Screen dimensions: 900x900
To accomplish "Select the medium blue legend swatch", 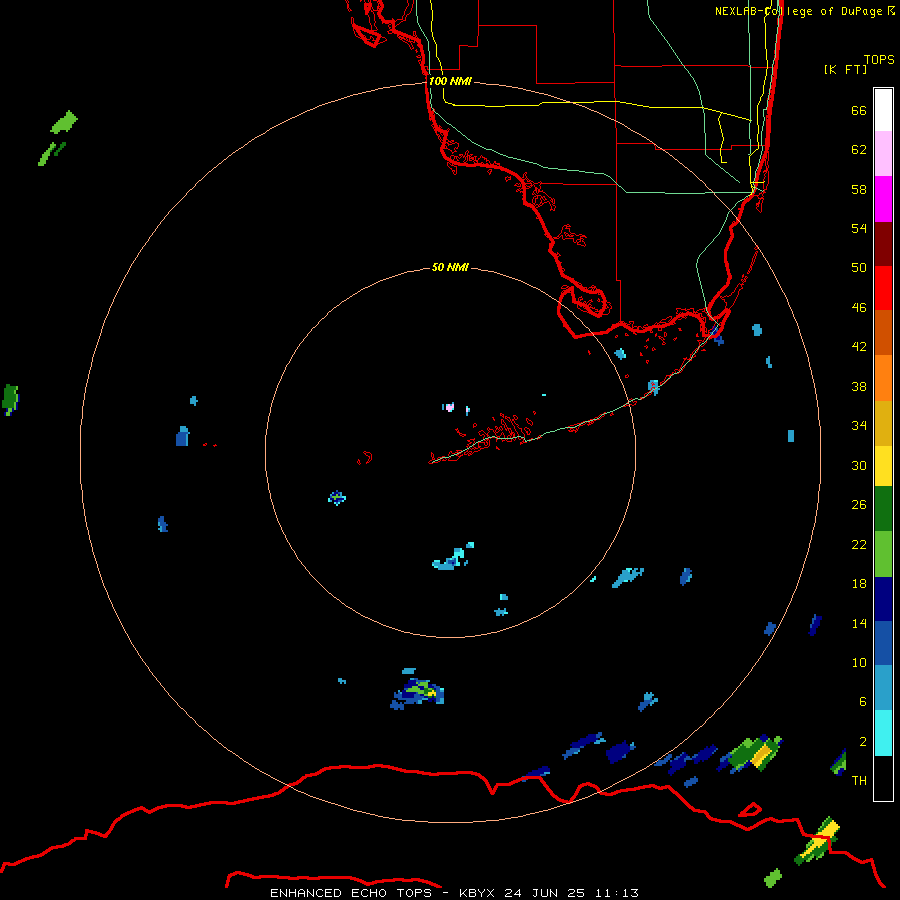I will [883, 643].
